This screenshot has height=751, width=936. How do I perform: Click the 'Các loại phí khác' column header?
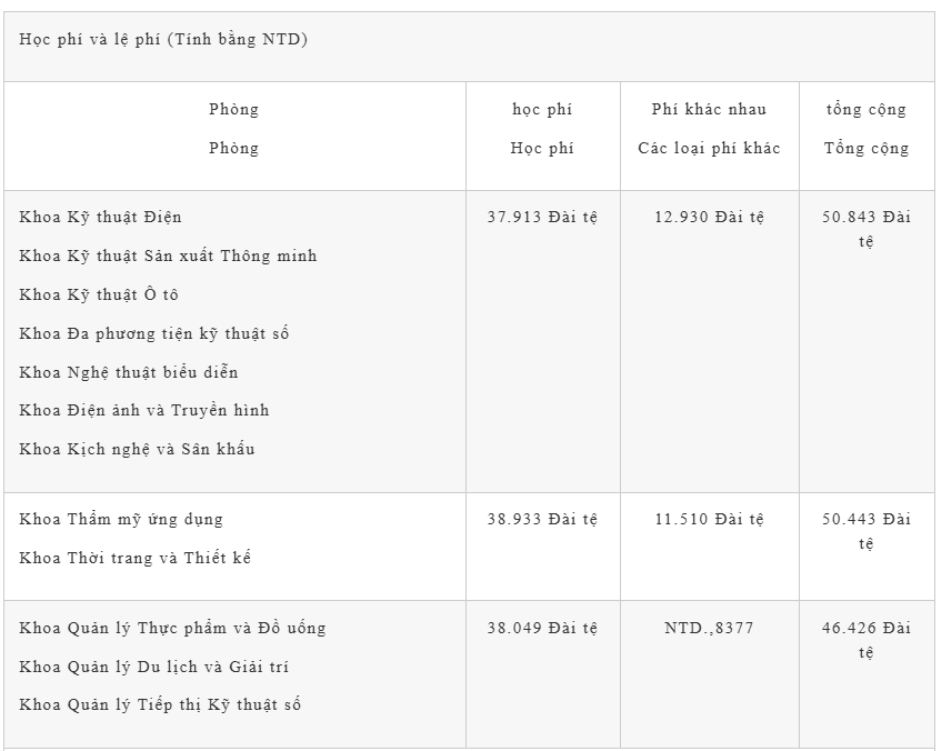[709, 149]
